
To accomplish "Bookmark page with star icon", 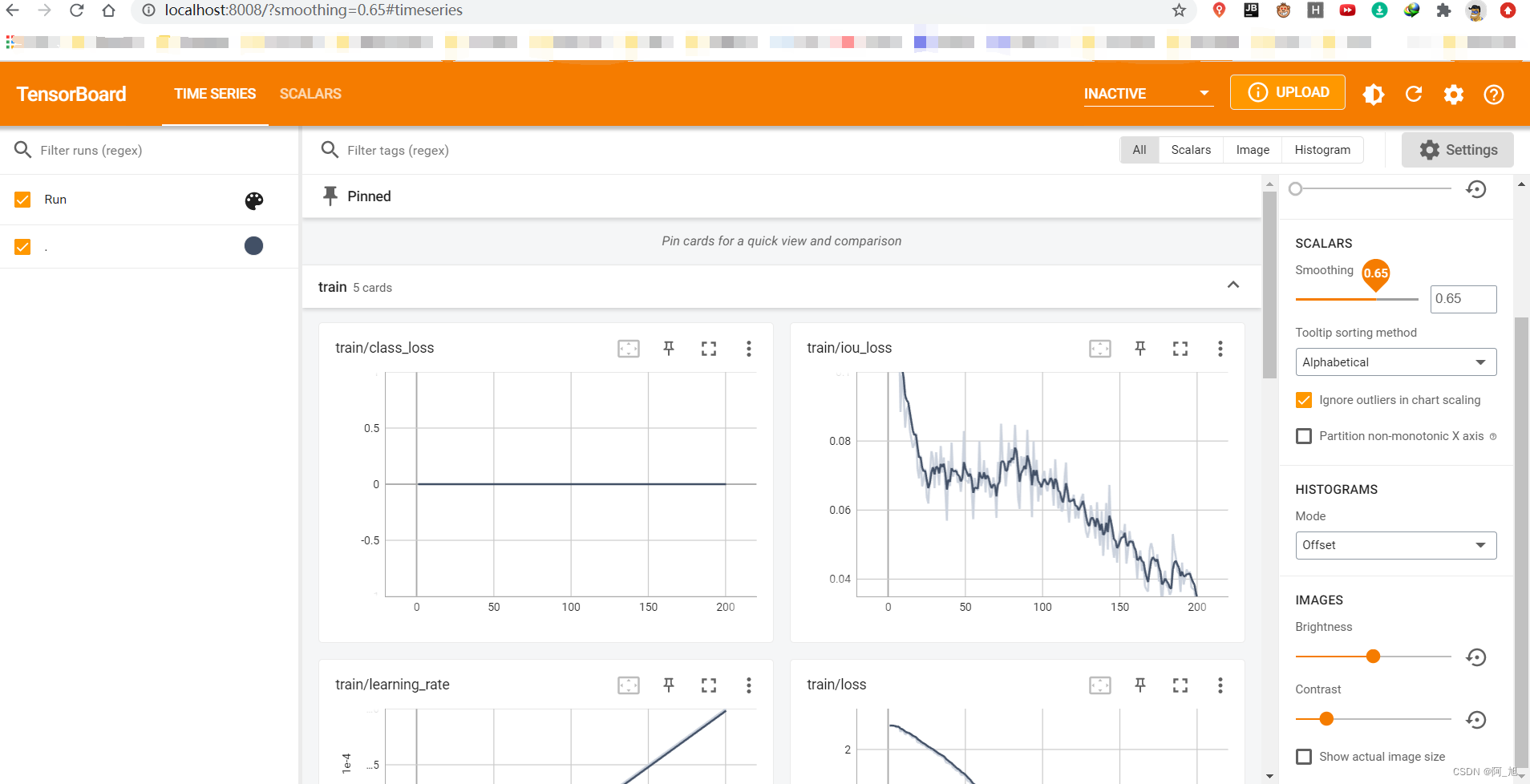I will click(x=1179, y=10).
